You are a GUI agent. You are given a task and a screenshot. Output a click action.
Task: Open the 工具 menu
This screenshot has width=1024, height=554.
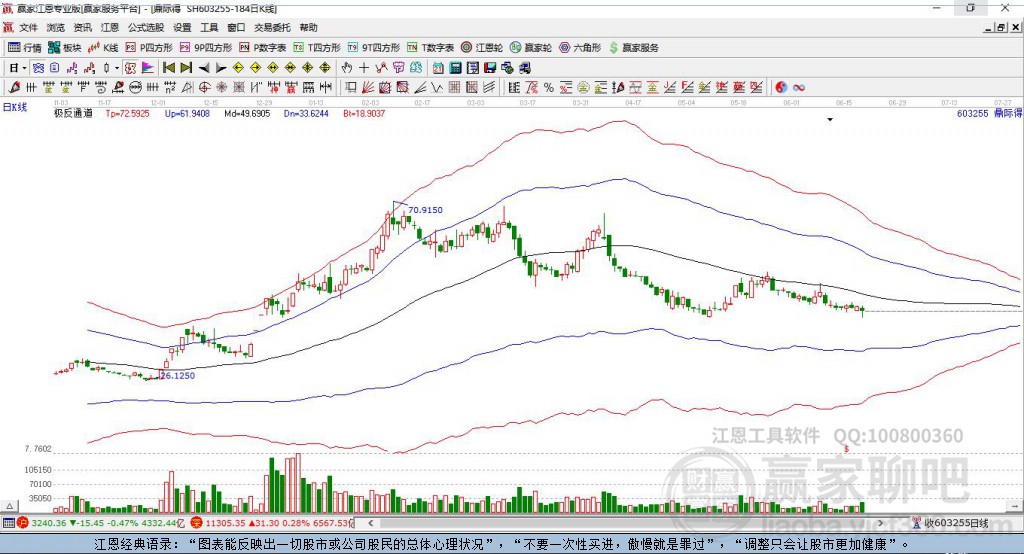[209, 27]
